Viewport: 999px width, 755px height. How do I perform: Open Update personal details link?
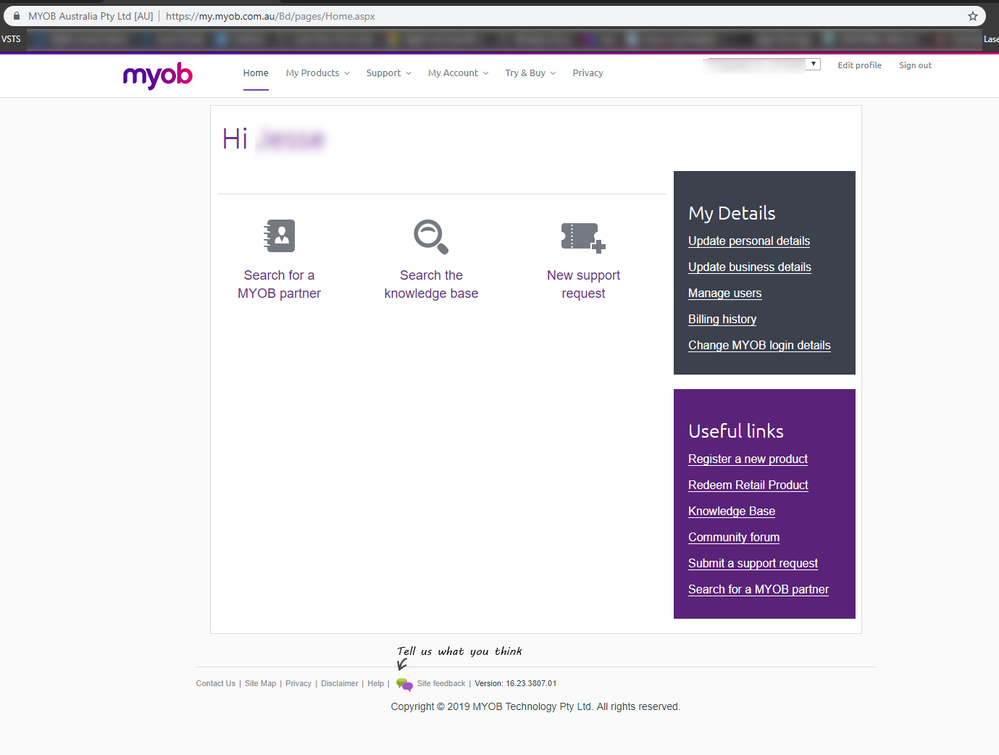point(749,241)
